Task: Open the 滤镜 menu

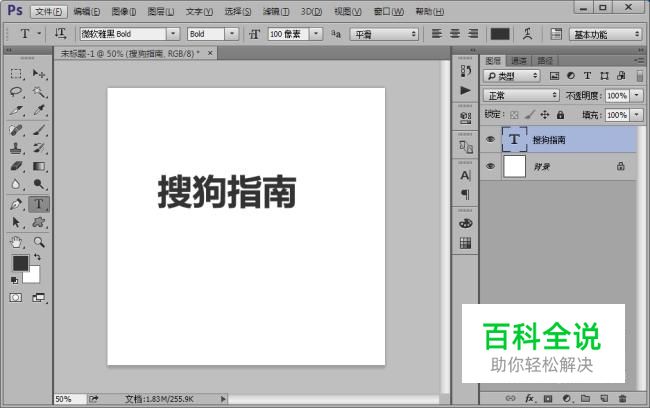Action: 276,11
